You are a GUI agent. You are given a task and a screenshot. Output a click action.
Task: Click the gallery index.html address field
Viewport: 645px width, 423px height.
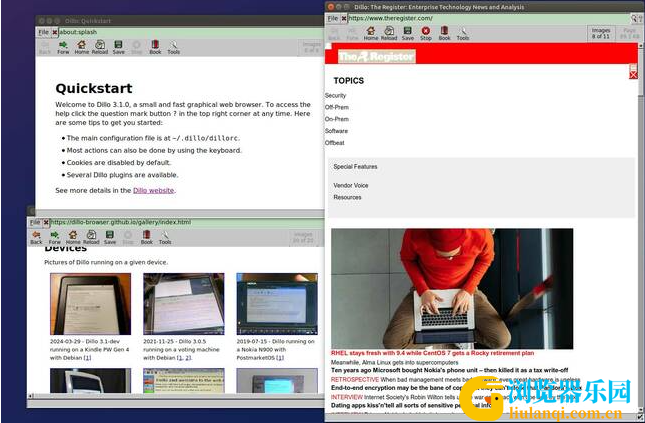[187, 223]
